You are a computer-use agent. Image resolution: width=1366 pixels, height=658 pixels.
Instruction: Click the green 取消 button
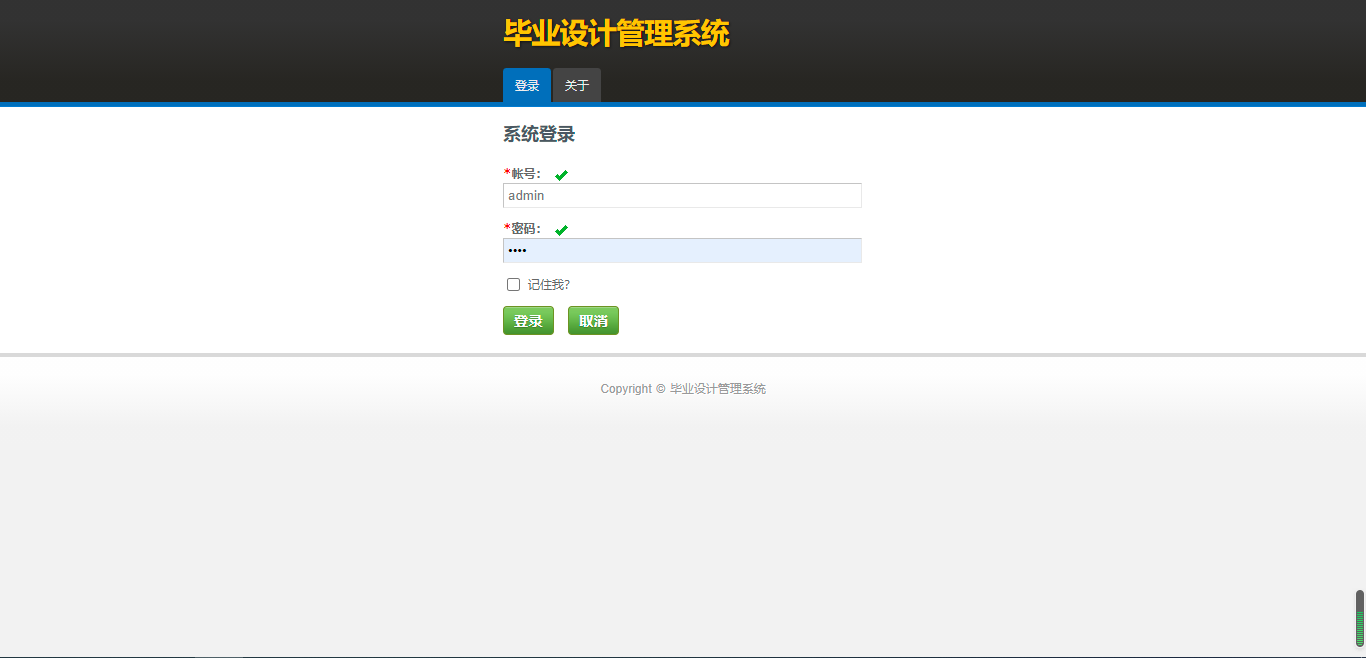(593, 321)
